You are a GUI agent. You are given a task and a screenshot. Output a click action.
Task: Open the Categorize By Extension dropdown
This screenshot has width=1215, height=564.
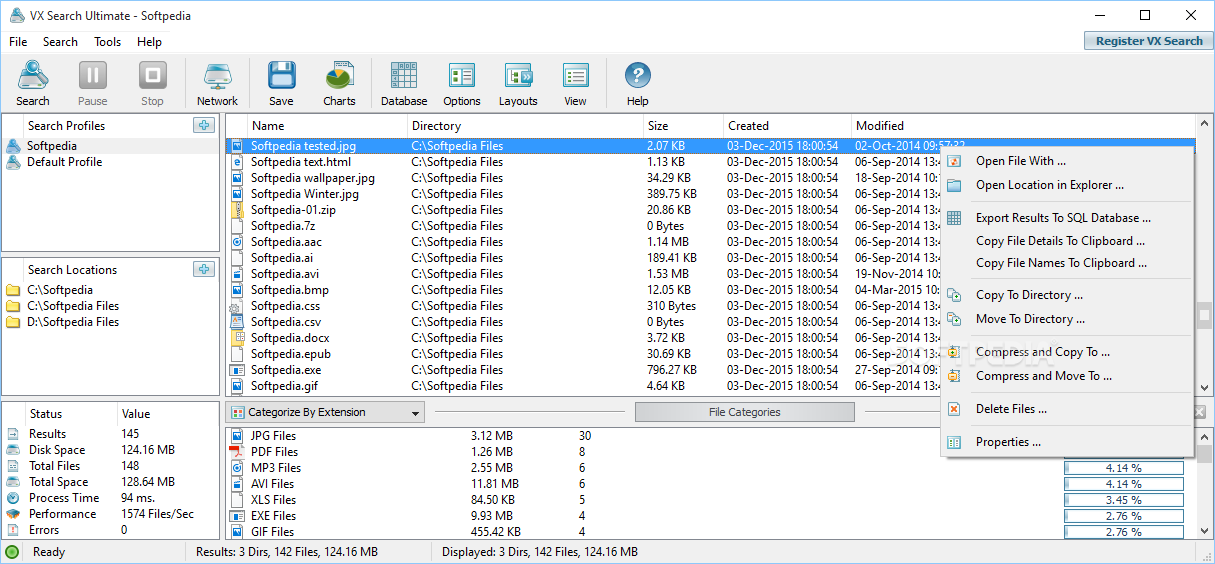pos(326,412)
